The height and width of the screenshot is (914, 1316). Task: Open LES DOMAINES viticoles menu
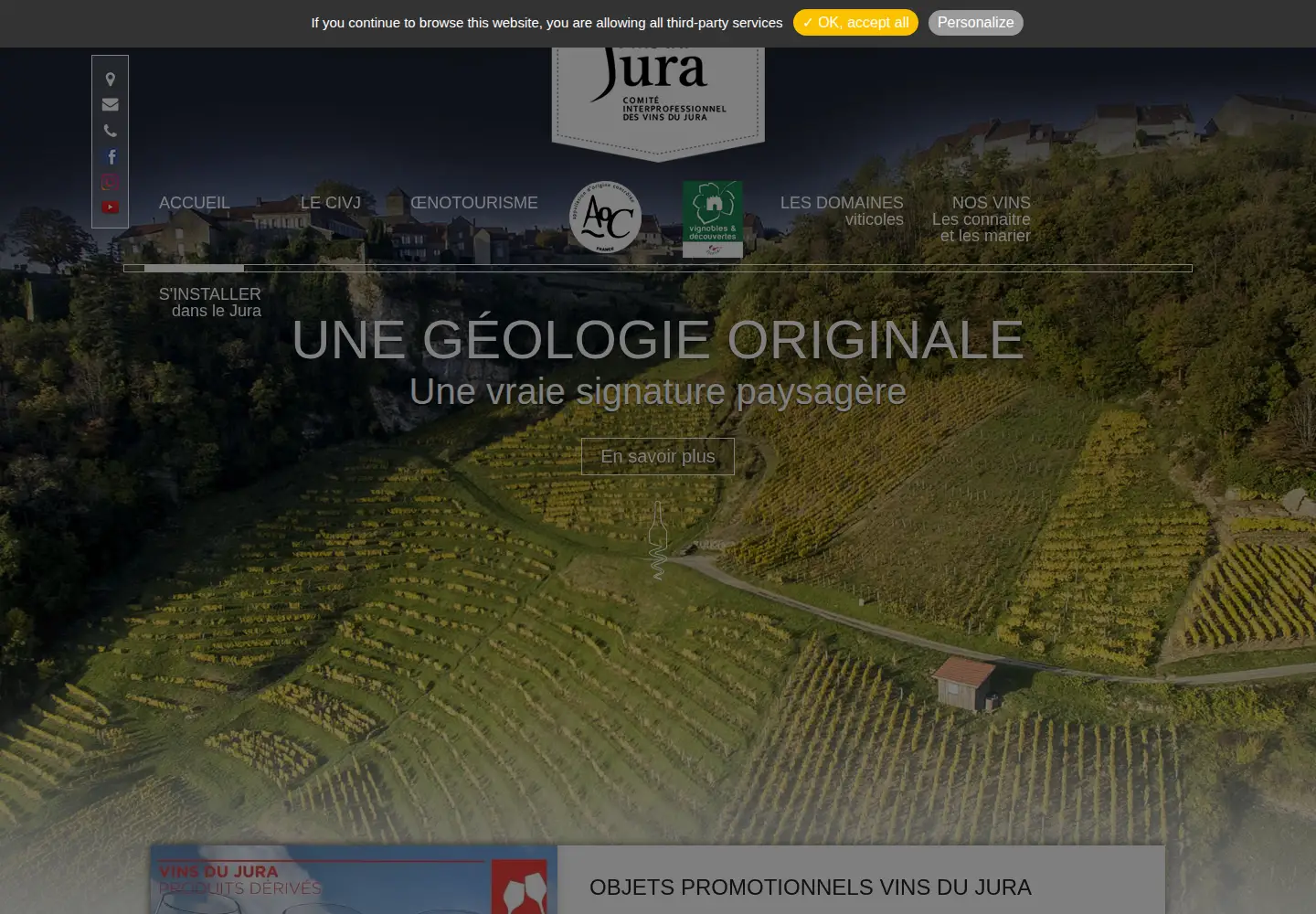point(842,211)
